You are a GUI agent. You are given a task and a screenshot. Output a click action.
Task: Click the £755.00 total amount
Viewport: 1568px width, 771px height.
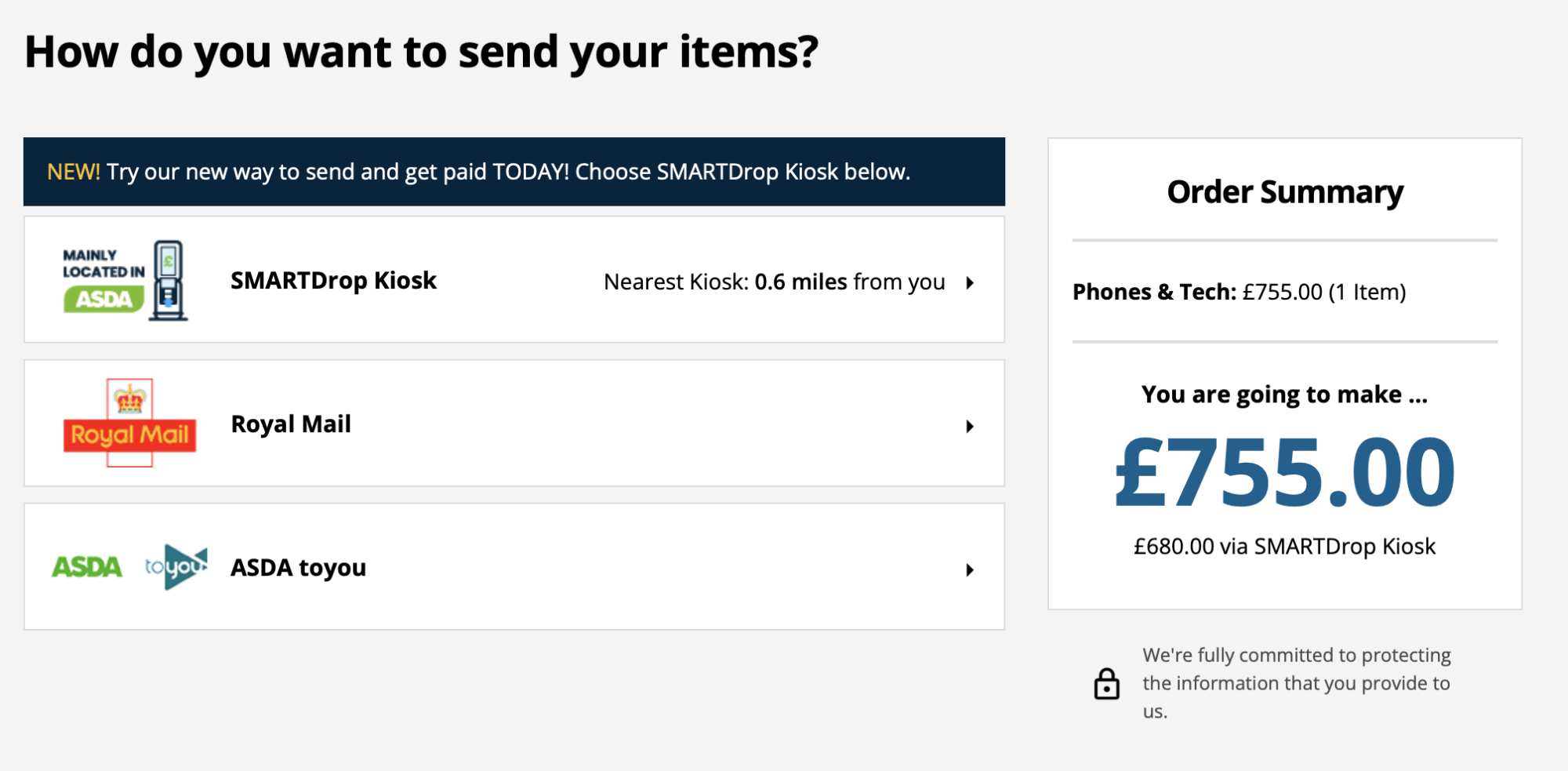click(x=1284, y=473)
